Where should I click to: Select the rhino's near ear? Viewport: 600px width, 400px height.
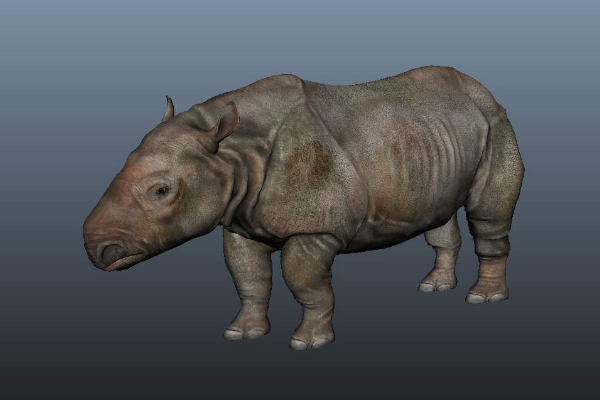tap(222, 125)
